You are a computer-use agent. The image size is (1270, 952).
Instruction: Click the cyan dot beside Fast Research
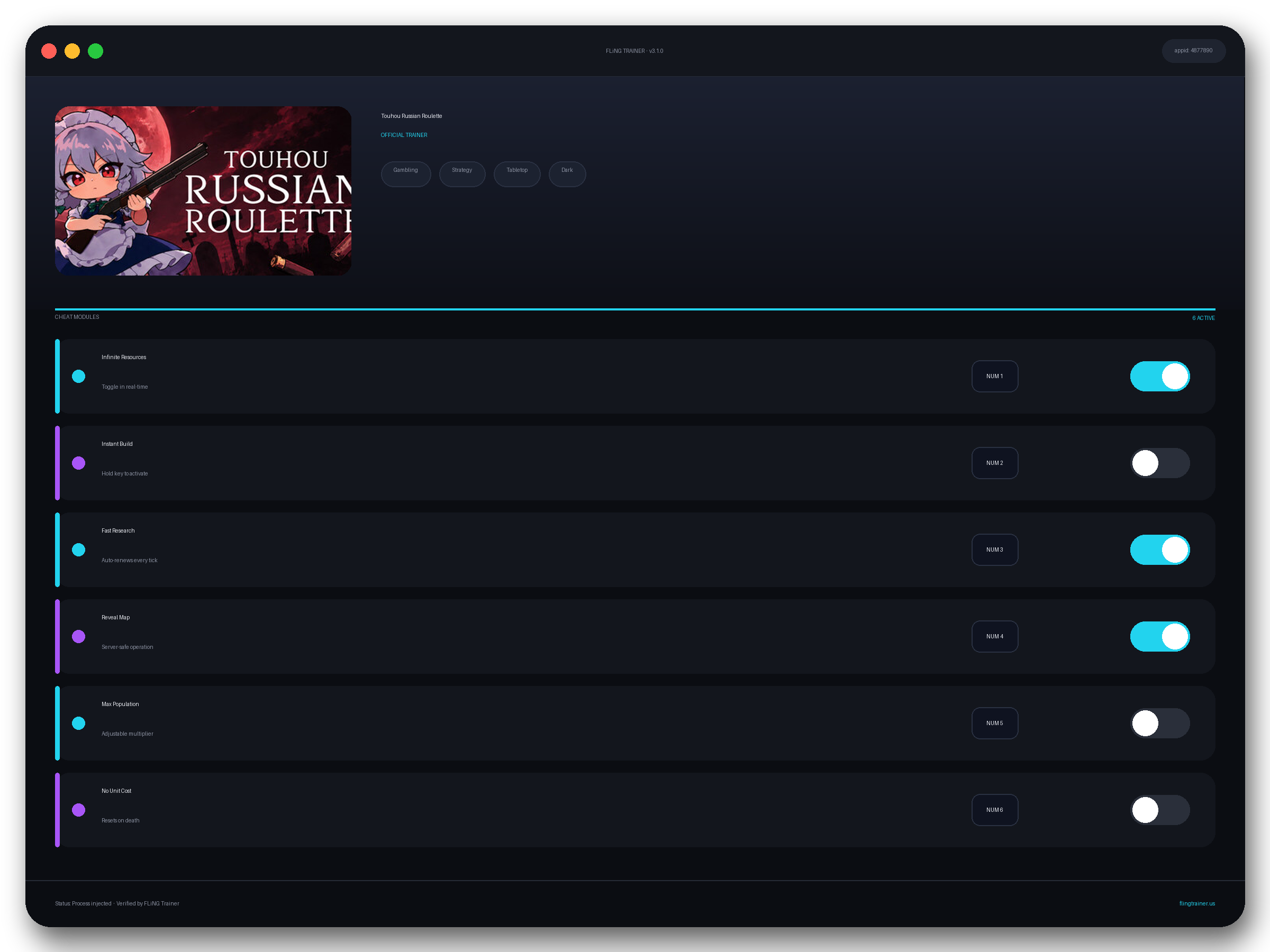[79, 550]
